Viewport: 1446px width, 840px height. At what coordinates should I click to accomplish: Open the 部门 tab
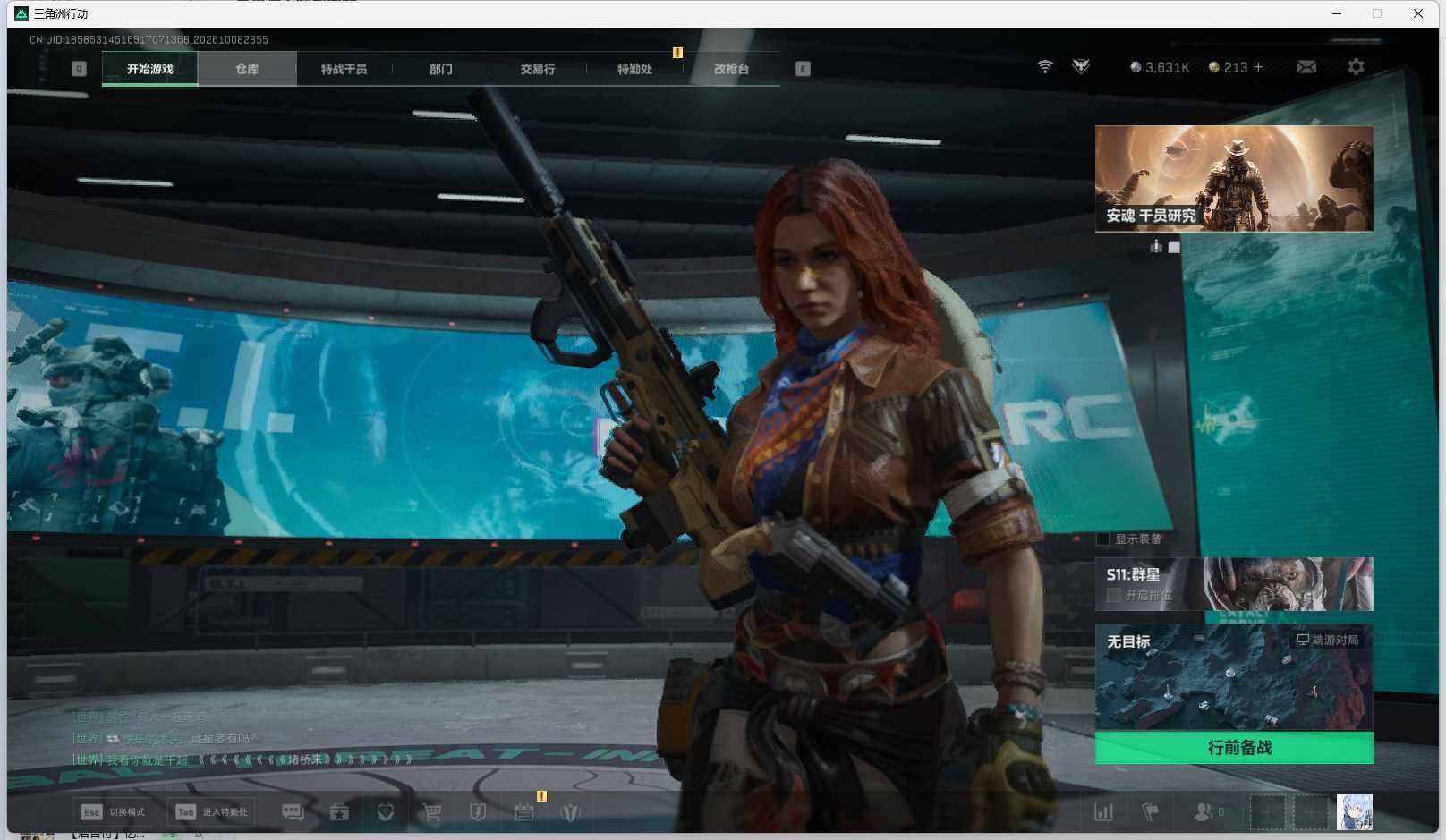(440, 69)
